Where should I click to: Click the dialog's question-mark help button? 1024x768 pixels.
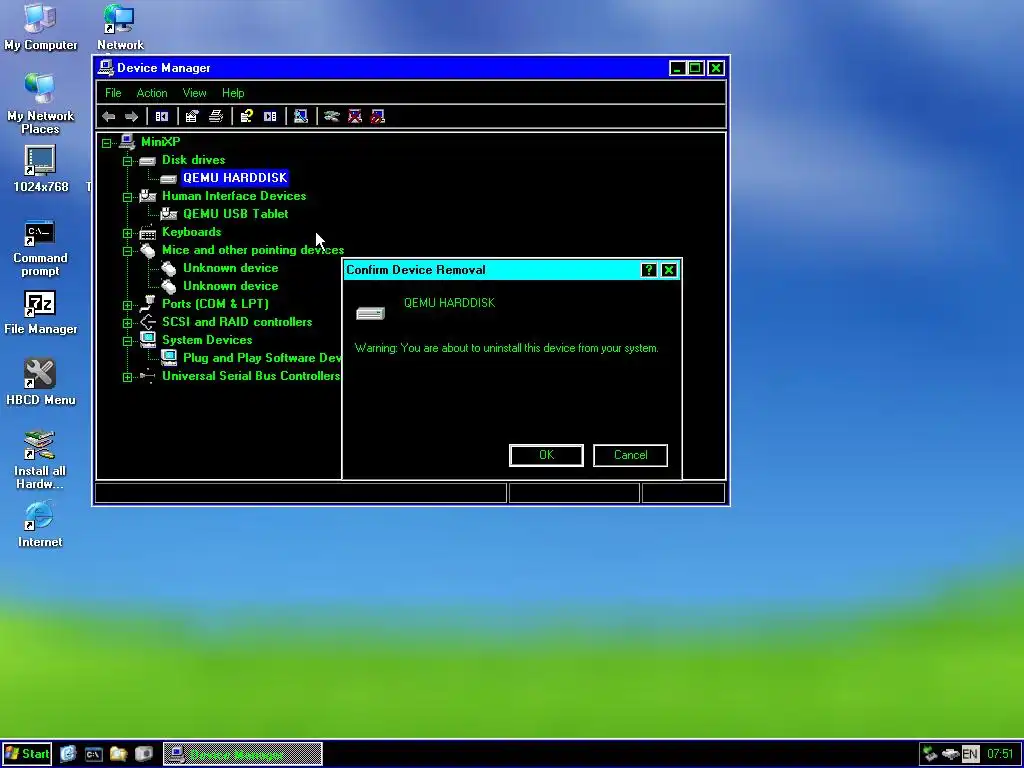coord(648,270)
